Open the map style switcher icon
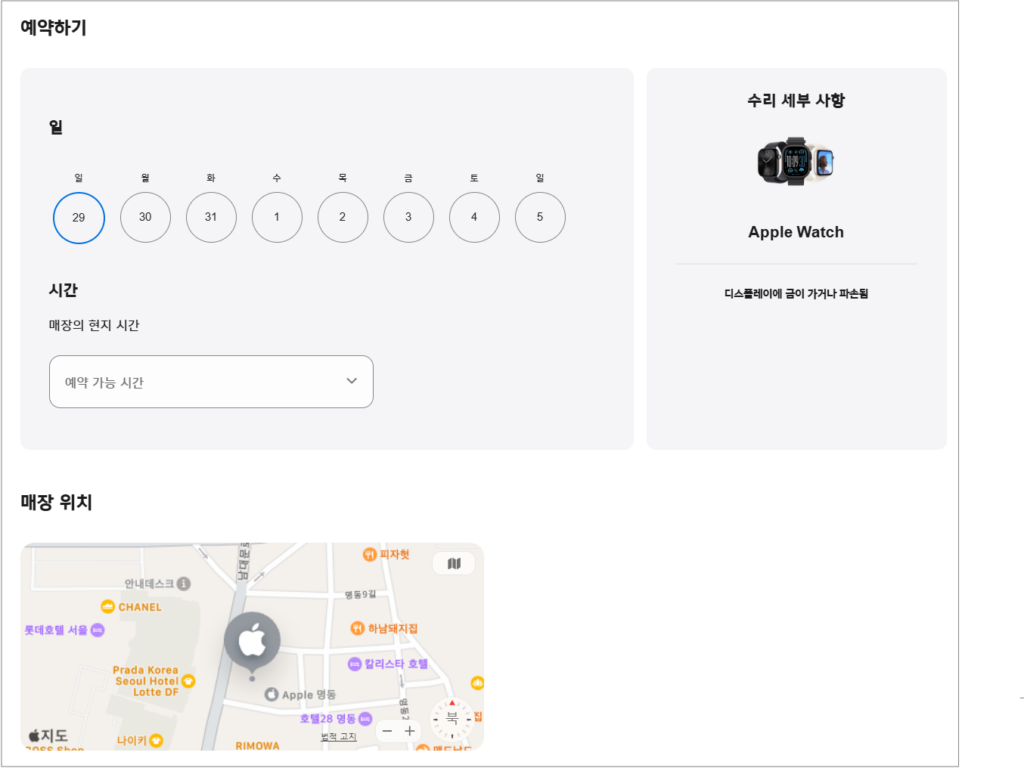 (455, 563)
